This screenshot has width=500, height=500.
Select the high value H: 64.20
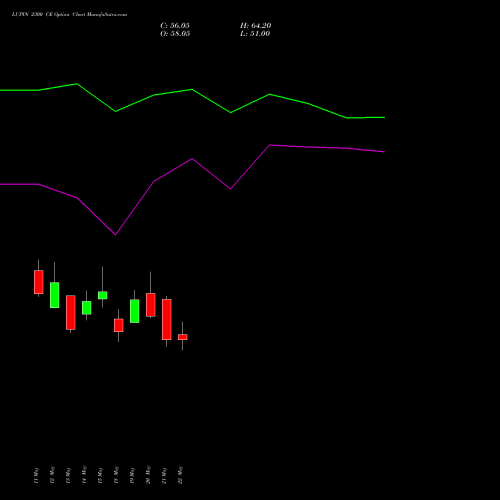coord(256,26)
